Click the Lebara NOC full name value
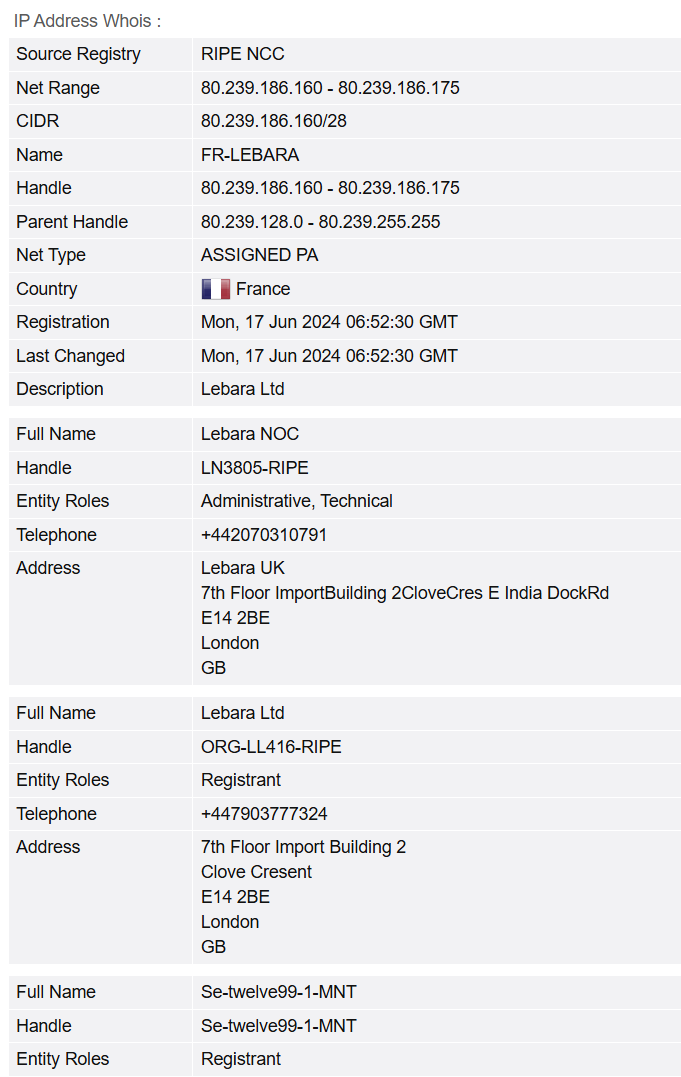The width and height of the screenshot is (681, 1077). coord(250,434)
